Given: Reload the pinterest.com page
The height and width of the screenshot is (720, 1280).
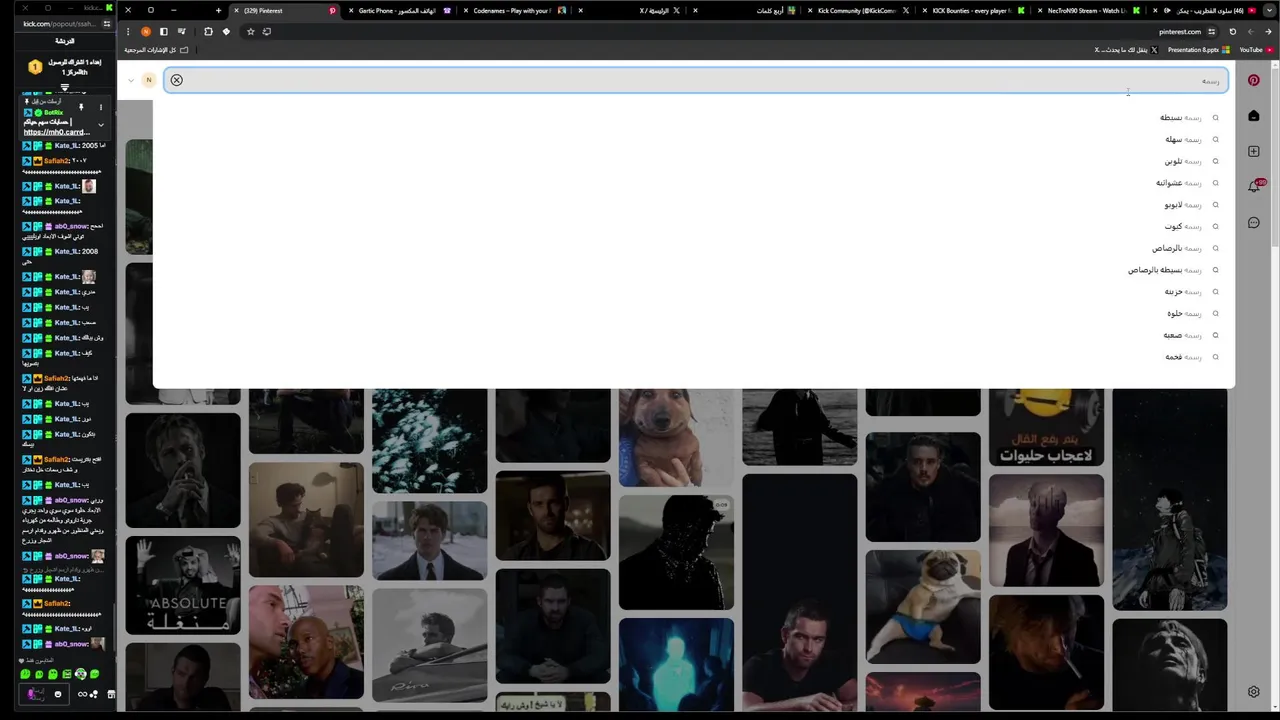Looking at the screenshot, I should [x=1232, y=31].
